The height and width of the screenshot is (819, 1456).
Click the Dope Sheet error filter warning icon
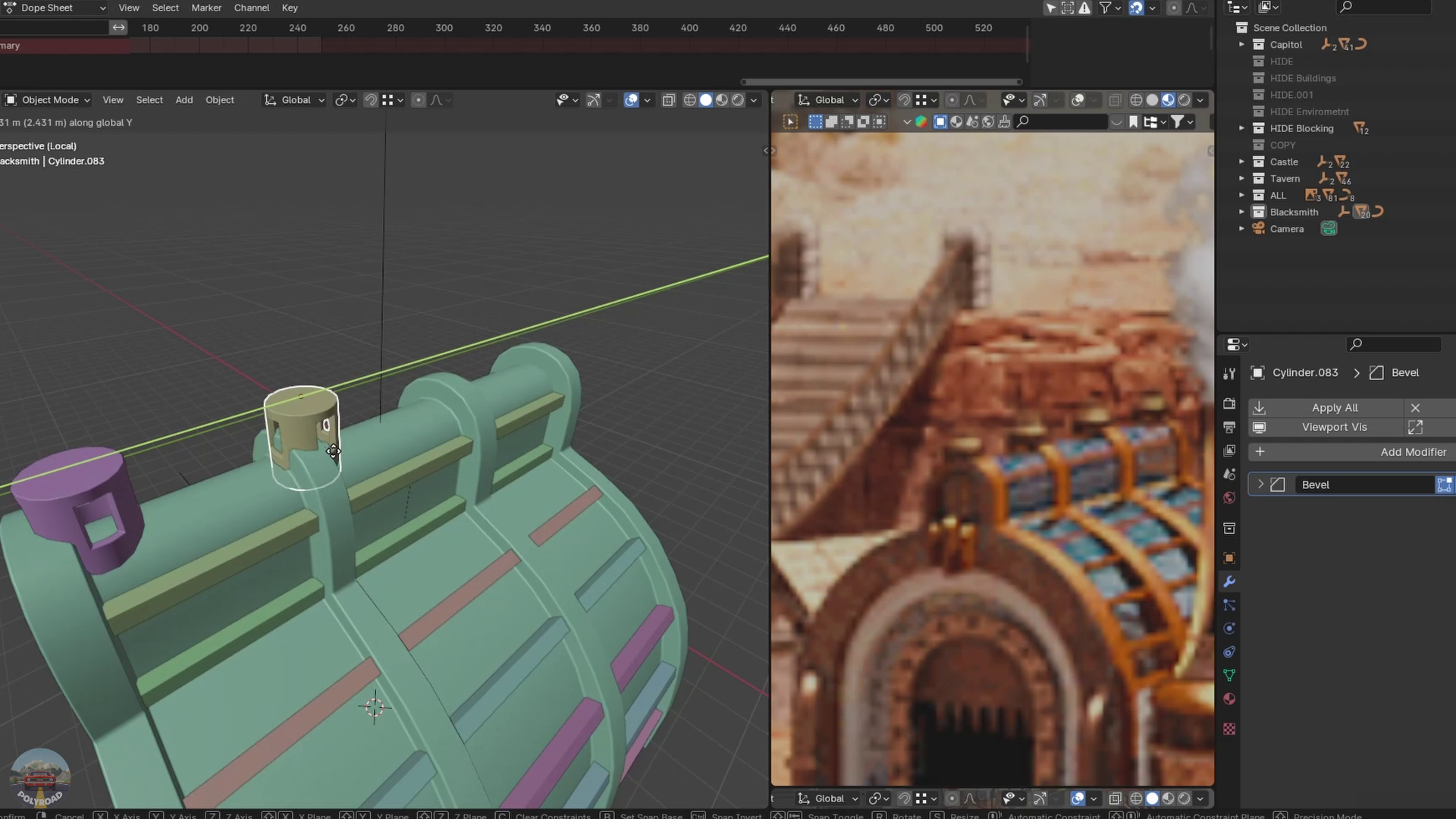pyautogui.click(x=1085, y=8)
